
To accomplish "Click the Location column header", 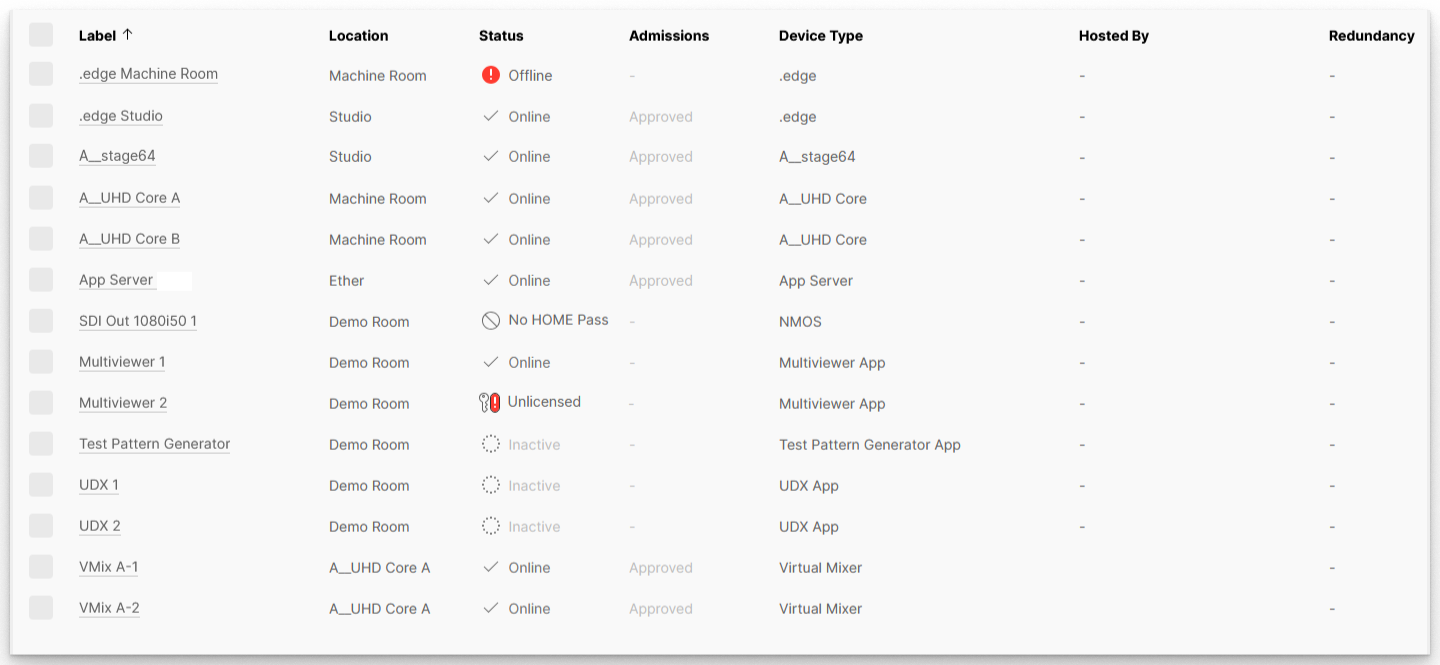I will [358, 36].
